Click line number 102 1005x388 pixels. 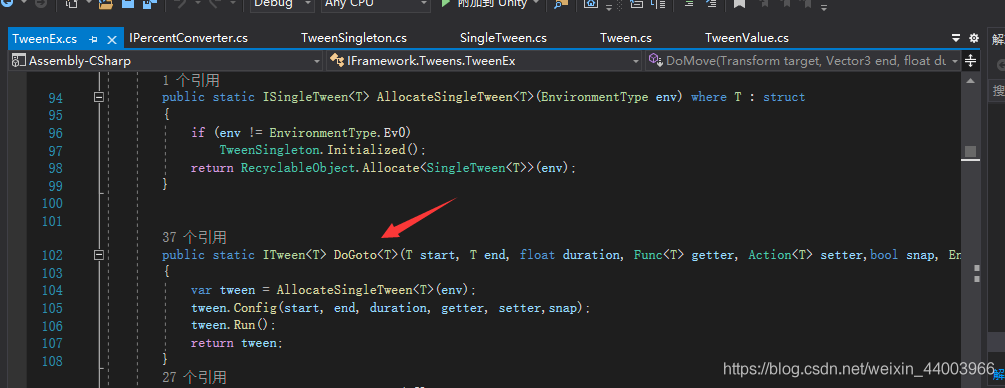pyautogui.click(x=52, y=255)
